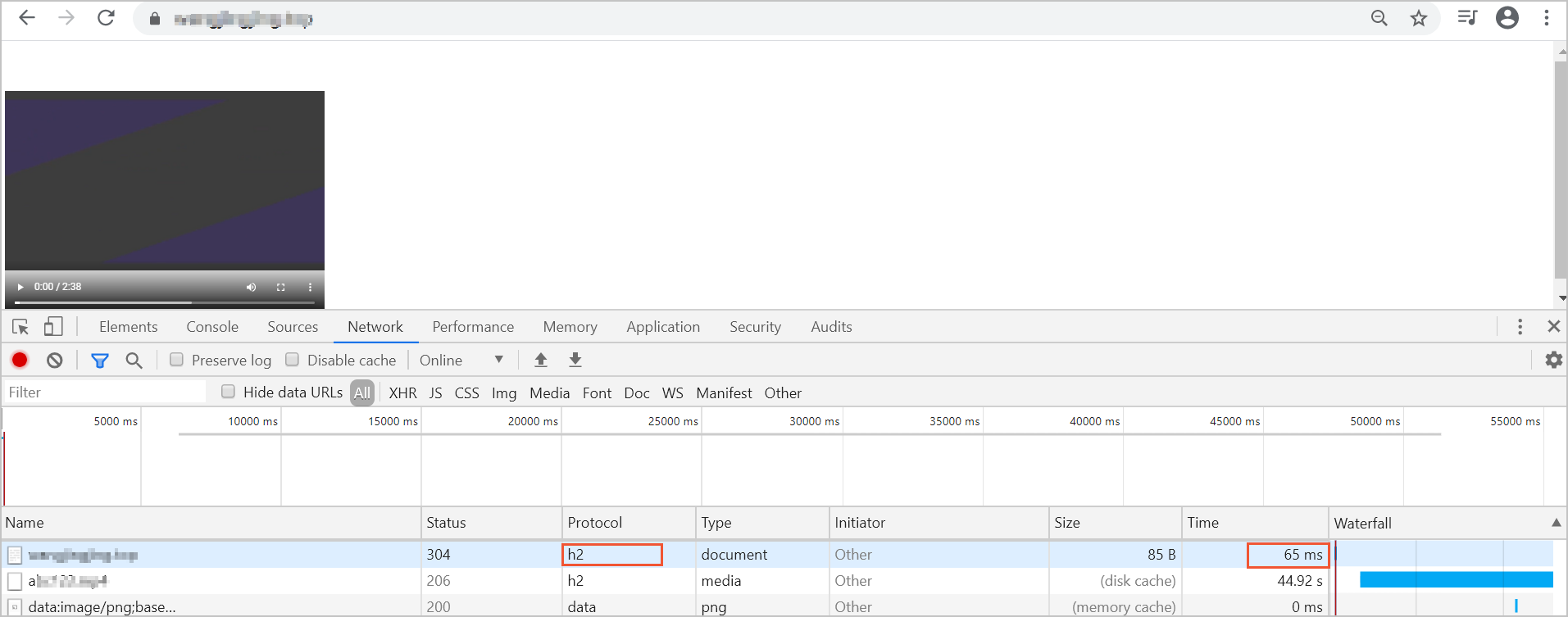Filter requests by CSS

click(x=466, y=392)
